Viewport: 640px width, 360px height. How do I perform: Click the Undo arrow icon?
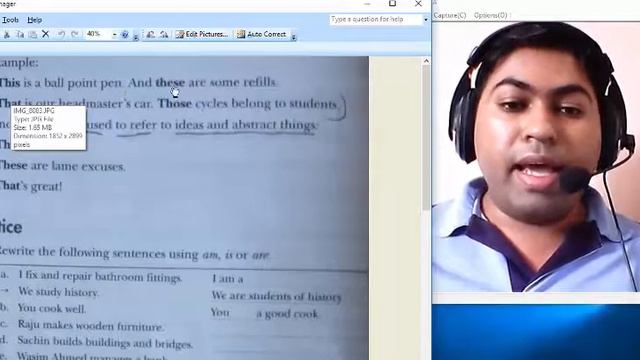click(61, 35)
